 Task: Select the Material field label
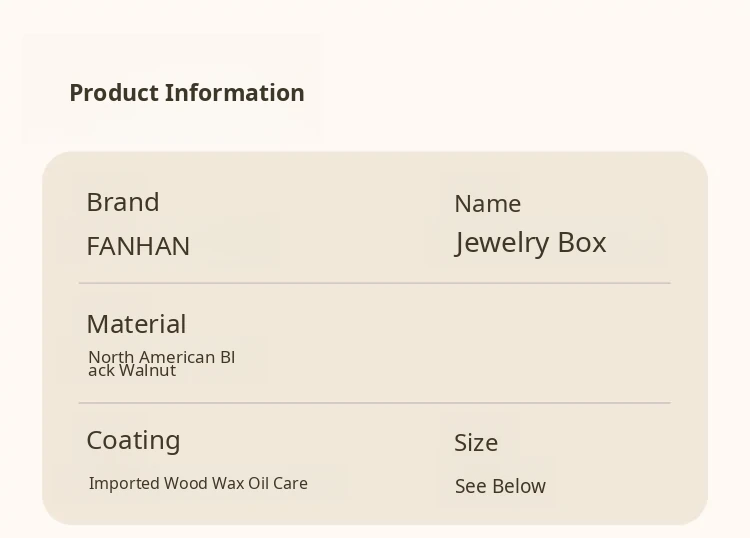[136, 324]
